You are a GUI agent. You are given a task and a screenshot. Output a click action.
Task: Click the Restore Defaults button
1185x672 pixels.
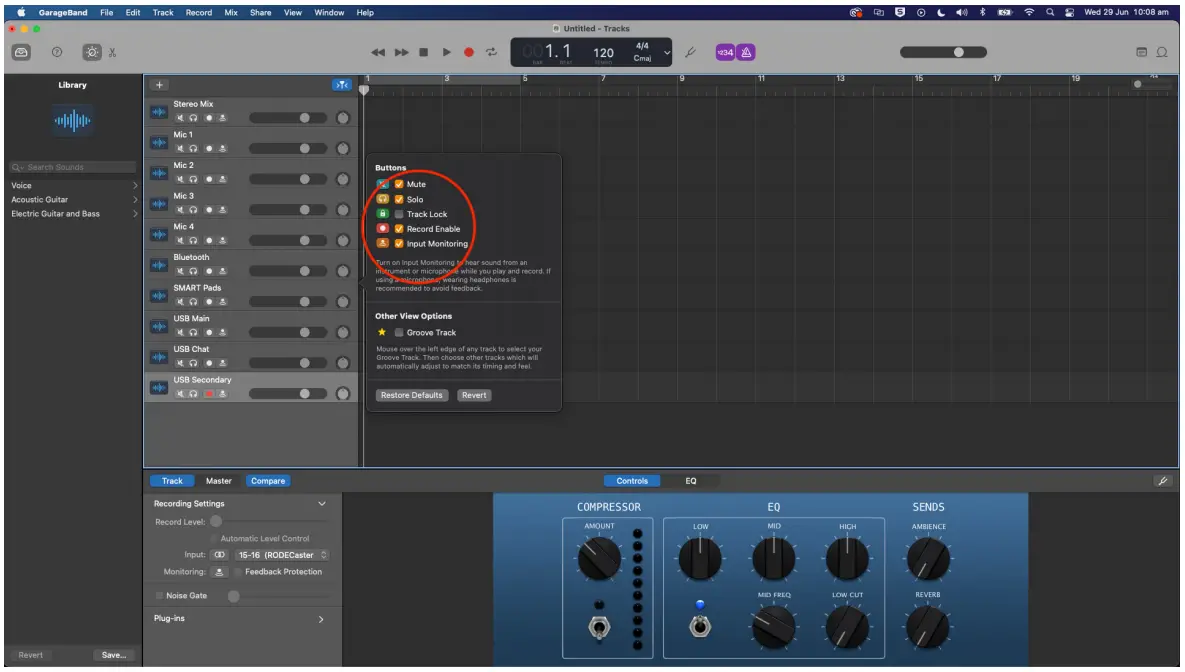click(x=411, y=394)
